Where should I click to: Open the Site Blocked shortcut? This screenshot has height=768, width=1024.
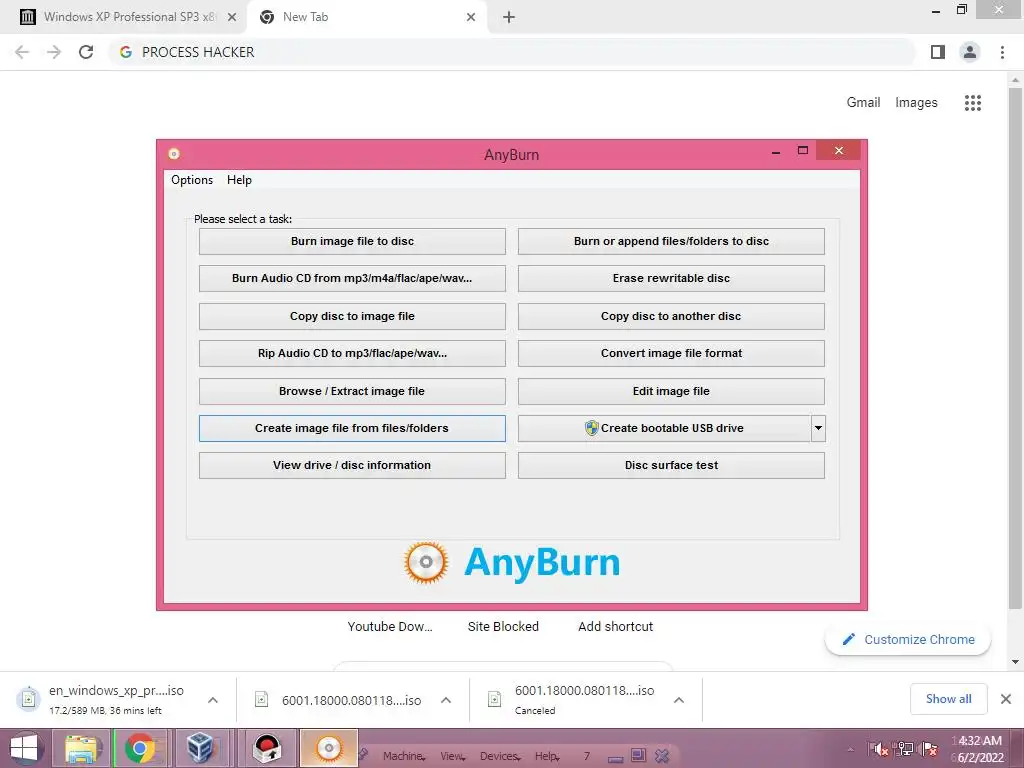(503, 627)
